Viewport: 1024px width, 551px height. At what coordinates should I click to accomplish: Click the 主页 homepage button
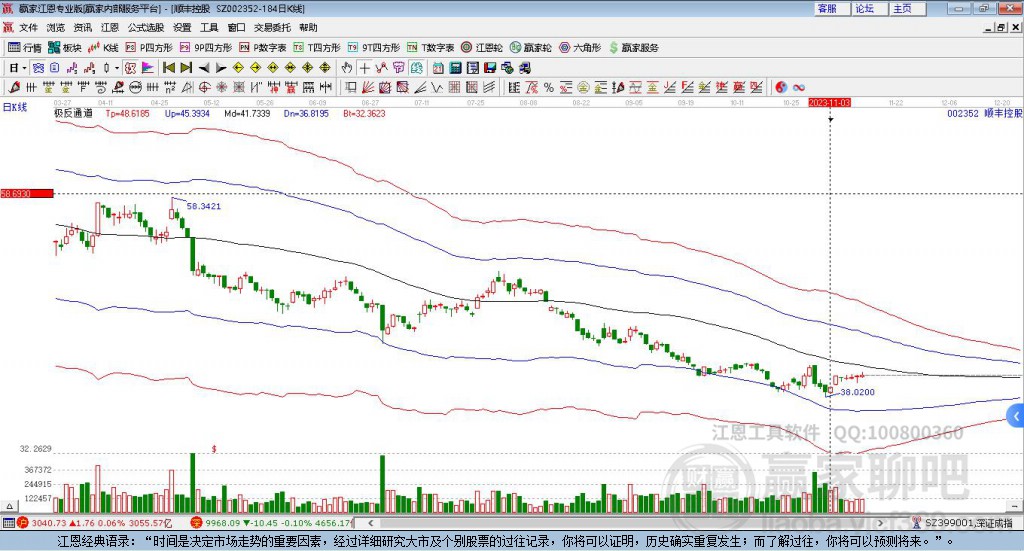pos(906,8)
